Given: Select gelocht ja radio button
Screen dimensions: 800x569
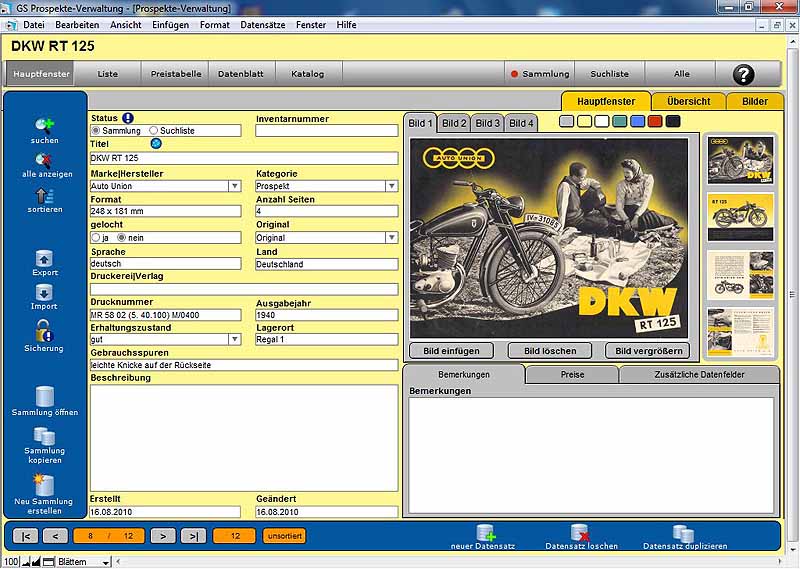Looking at the screenshot, I should pyautogui.click(x=95, y=237).
